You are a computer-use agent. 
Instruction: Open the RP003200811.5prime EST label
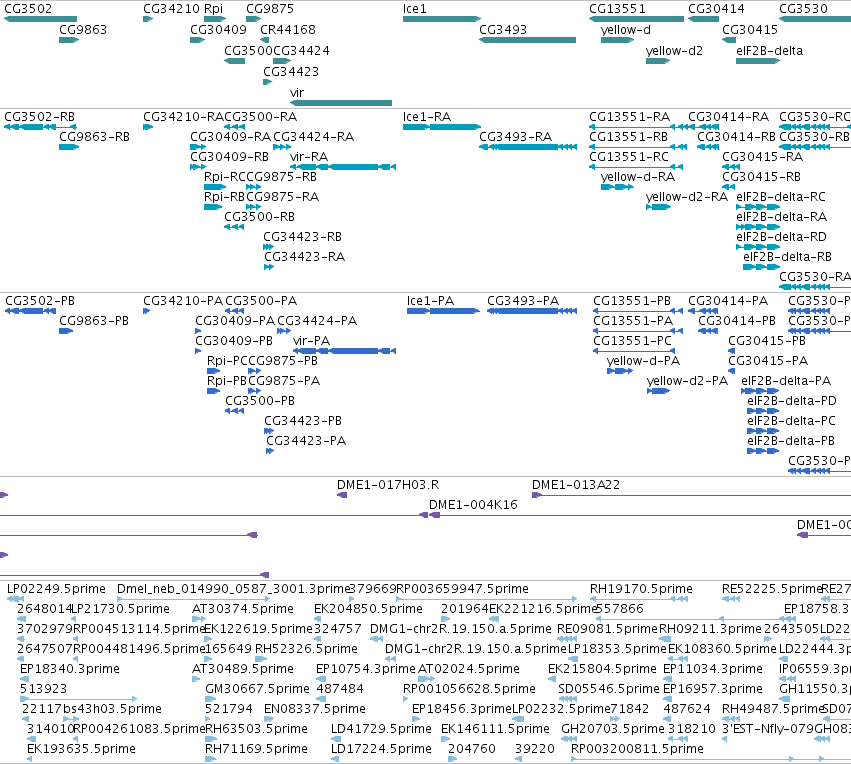point(637,749)
